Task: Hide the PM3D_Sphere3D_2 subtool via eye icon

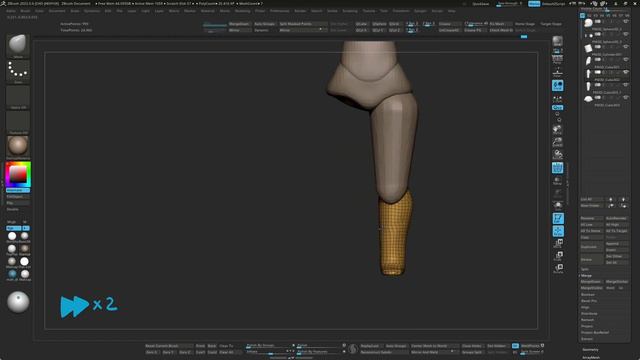Action: [x=626, y=34]
